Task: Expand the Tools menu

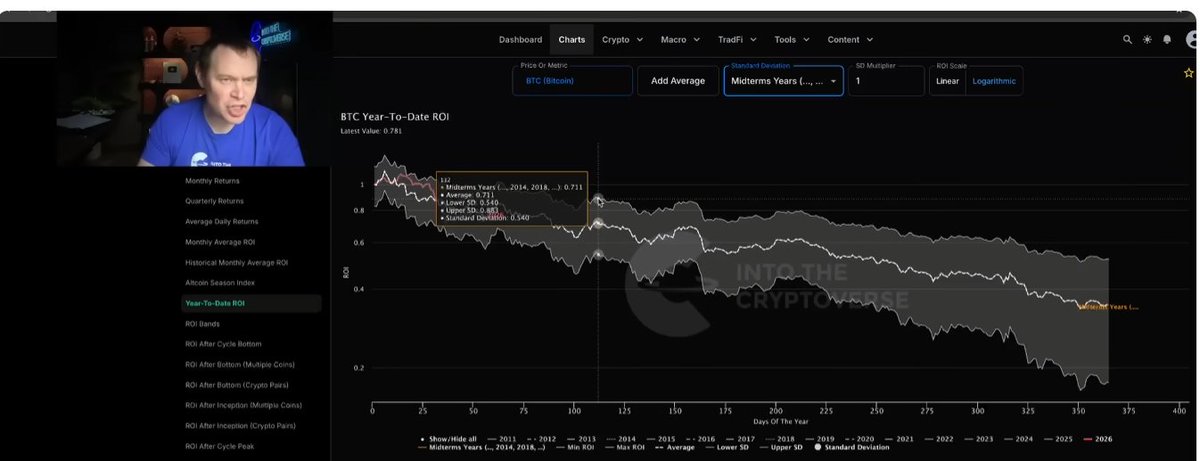Action: tap(791, 40)
